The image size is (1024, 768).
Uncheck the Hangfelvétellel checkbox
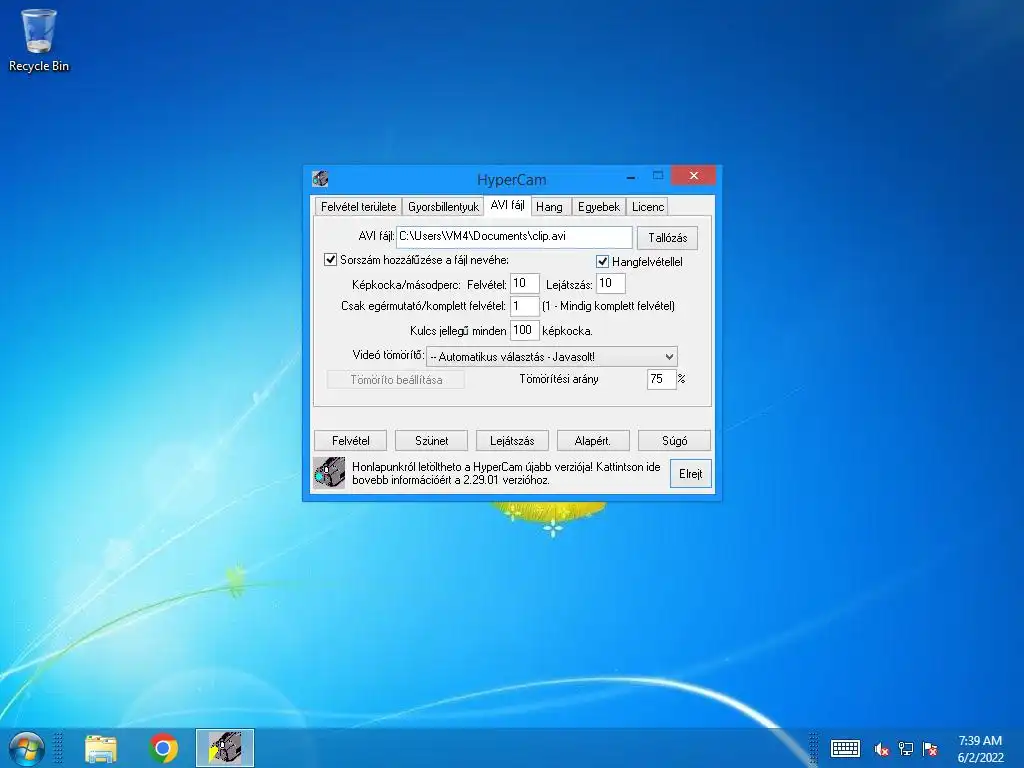coord(602,261)
